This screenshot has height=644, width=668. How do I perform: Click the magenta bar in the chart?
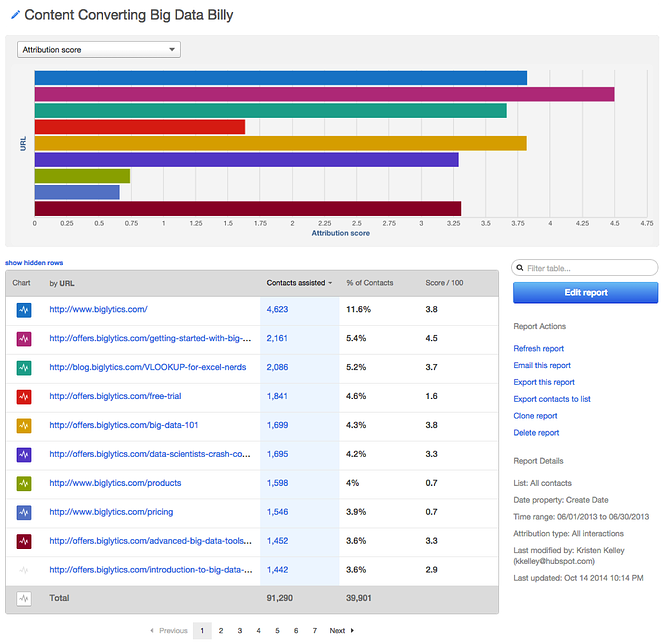[x=324, y=94]
